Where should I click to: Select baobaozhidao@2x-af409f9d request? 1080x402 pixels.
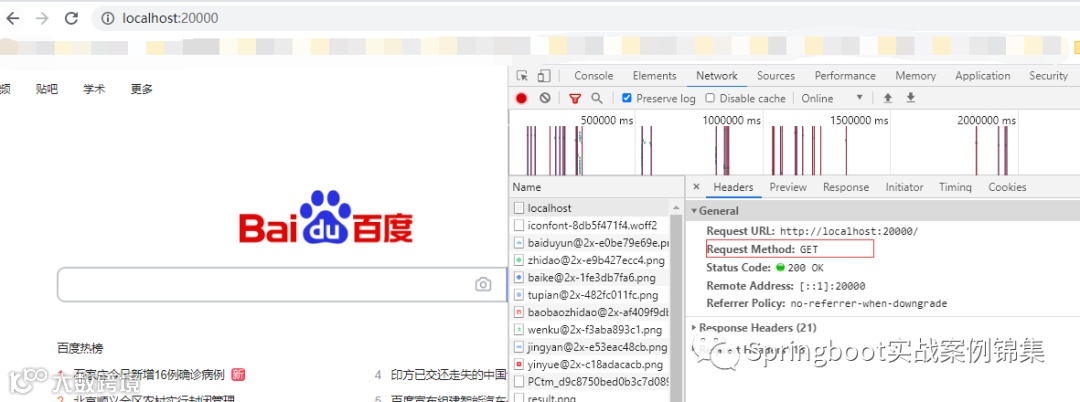click(591, 312)
